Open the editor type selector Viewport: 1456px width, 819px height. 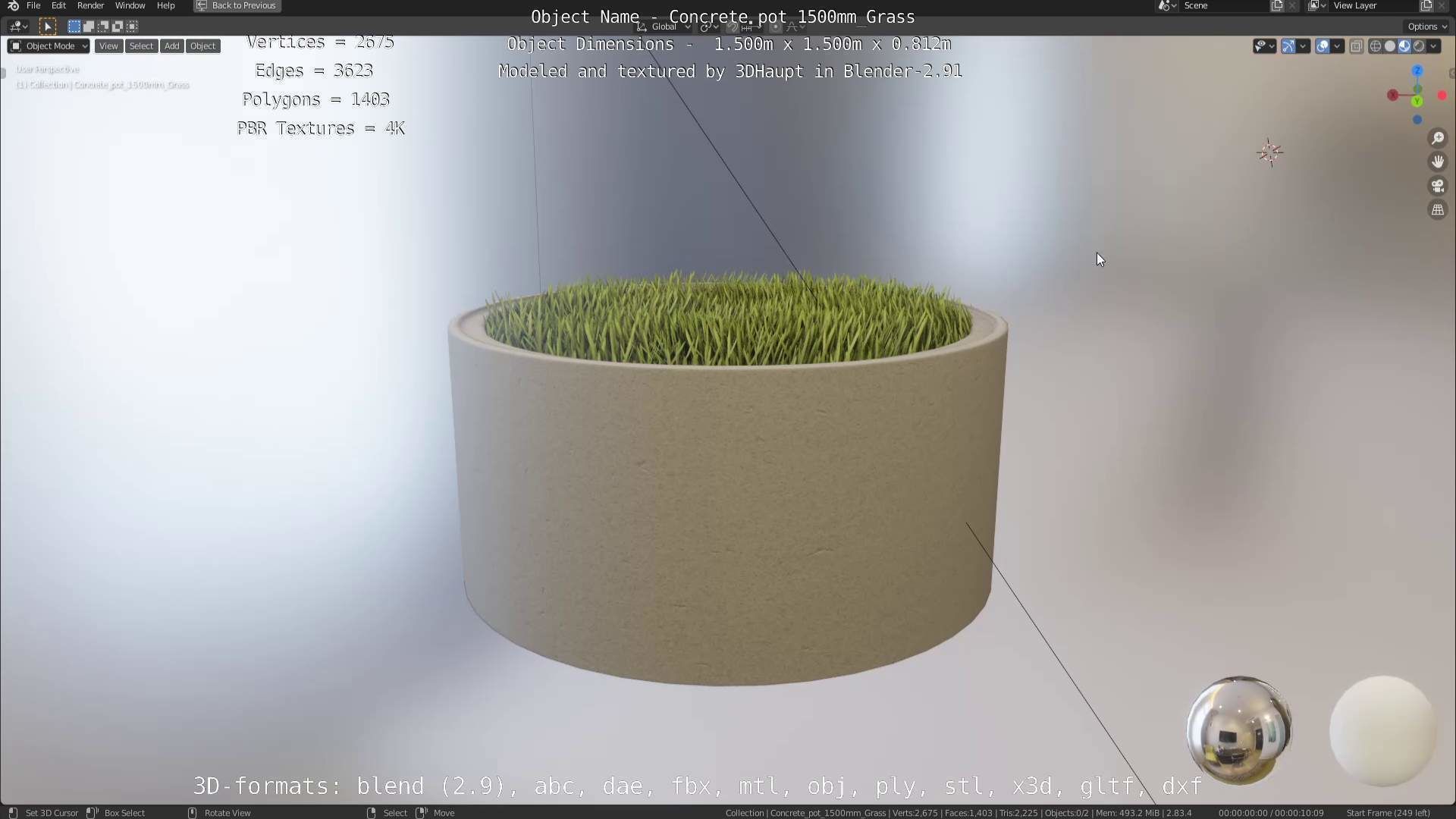[18, 27]
